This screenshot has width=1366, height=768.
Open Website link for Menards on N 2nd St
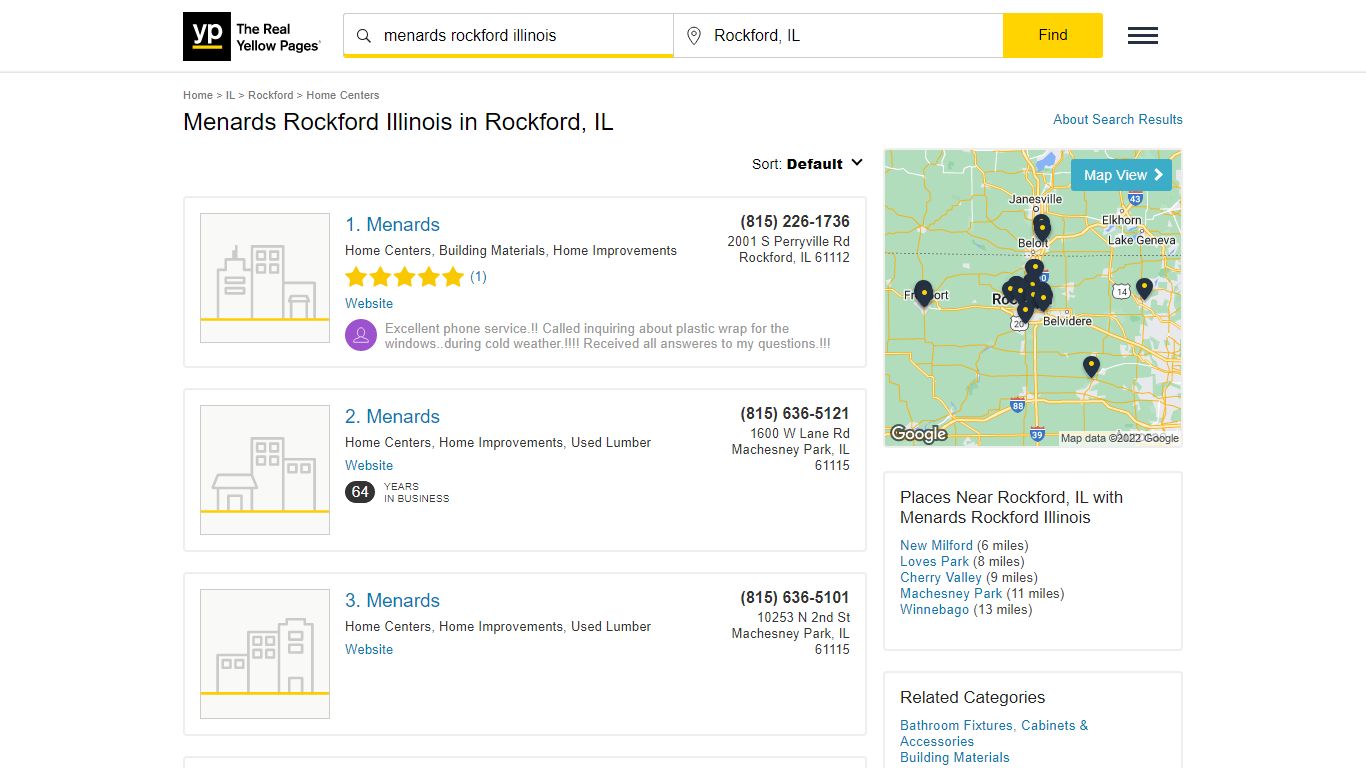click(369, 649)
